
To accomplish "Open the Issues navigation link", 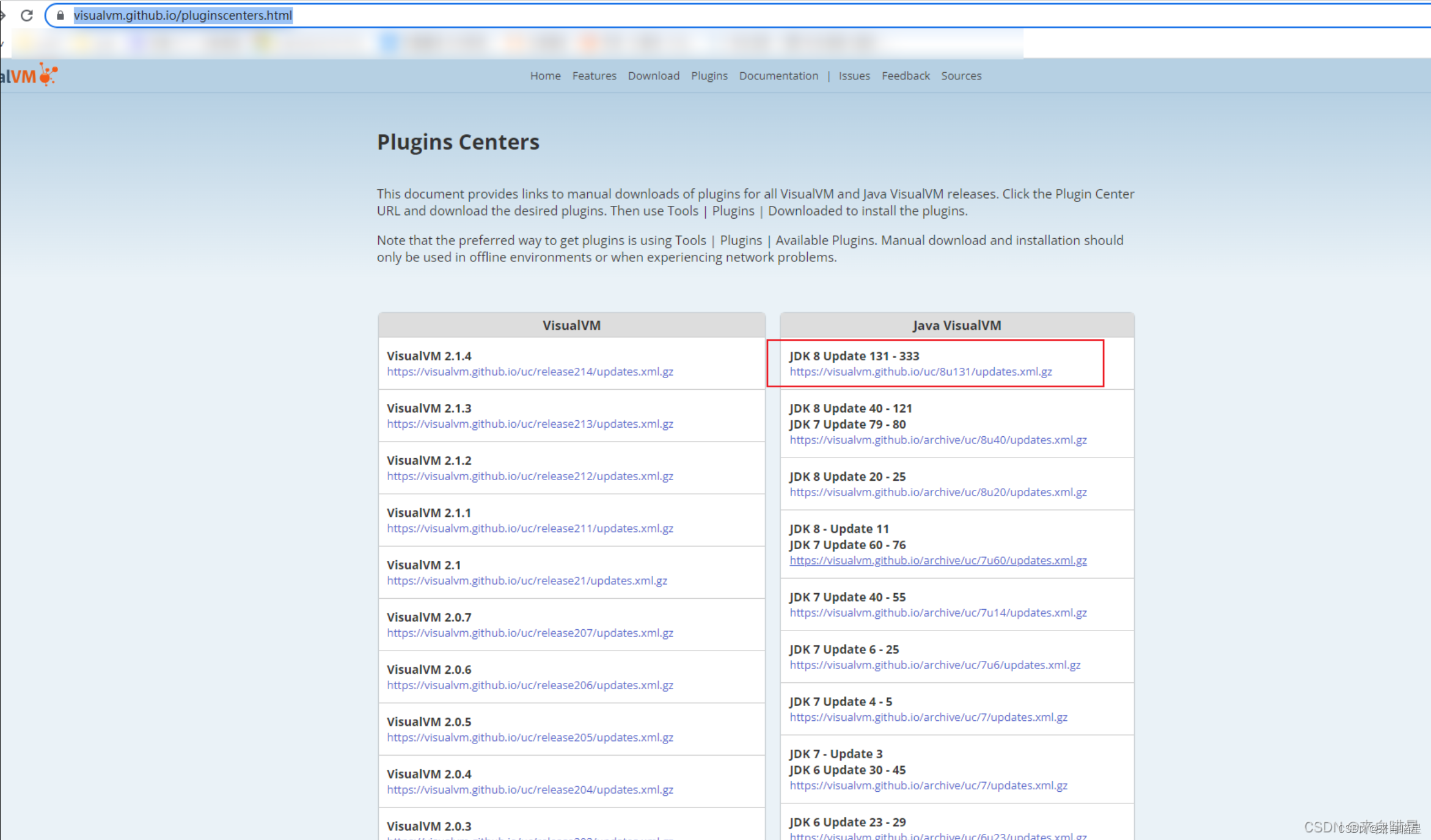I will pos(854,76).
